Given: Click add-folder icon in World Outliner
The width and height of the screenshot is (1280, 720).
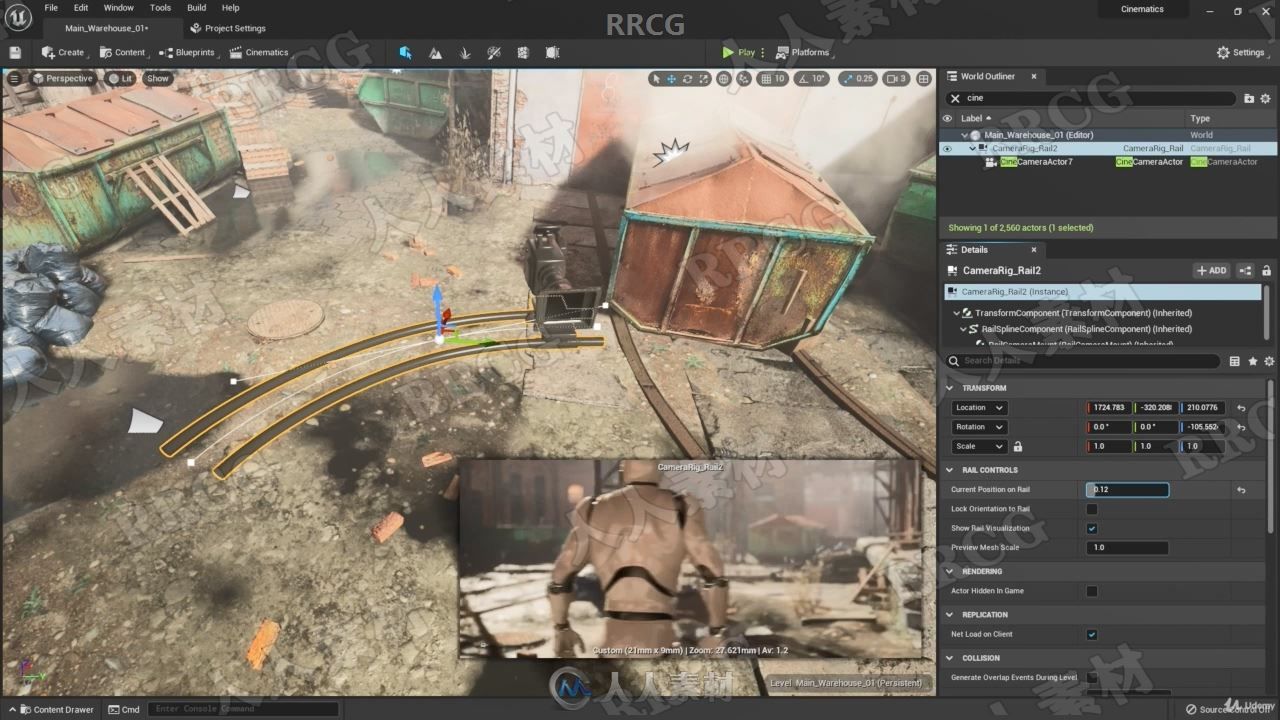Looking at the screenshot, I should 1249,98.
